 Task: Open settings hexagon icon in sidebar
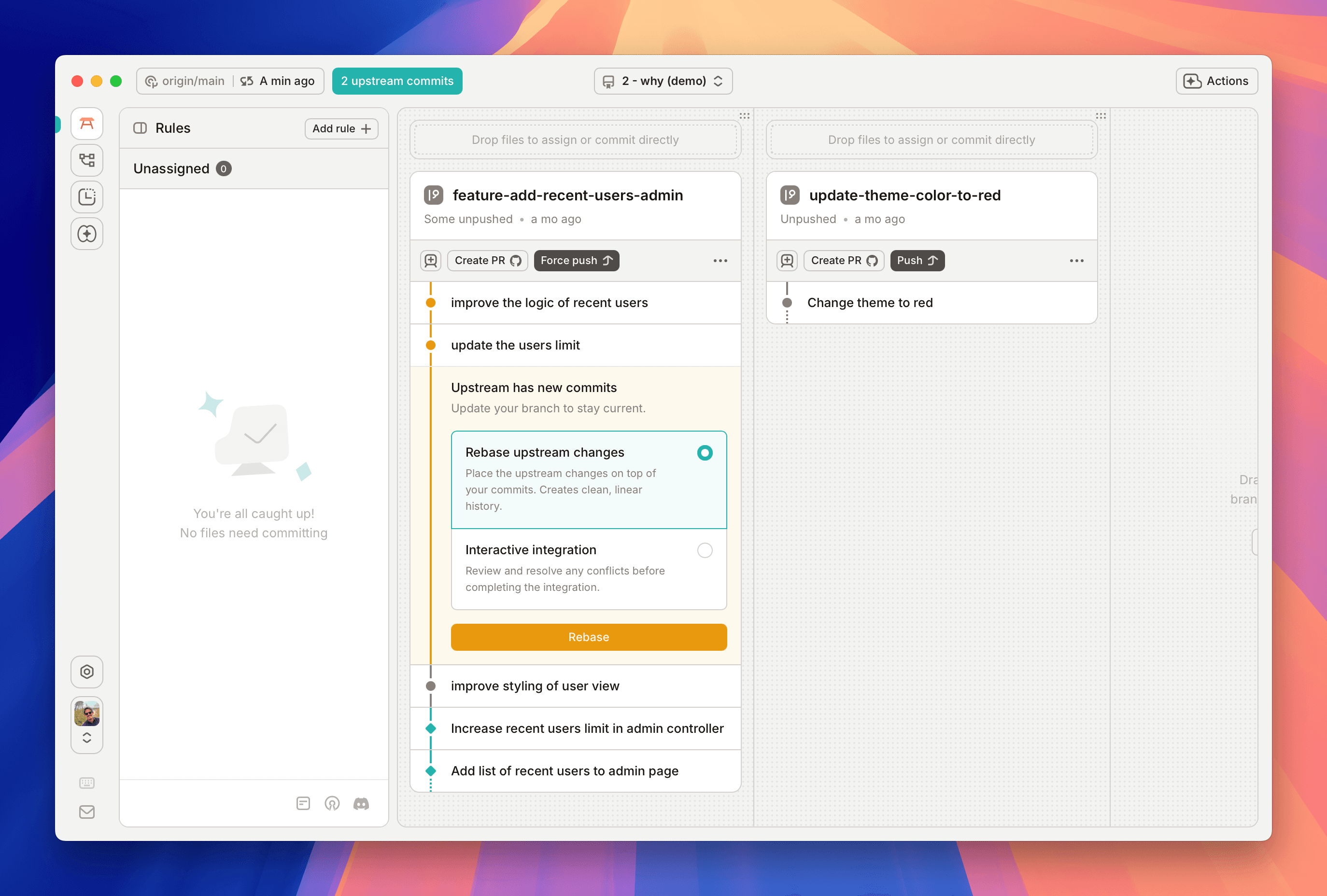(87, 672)
